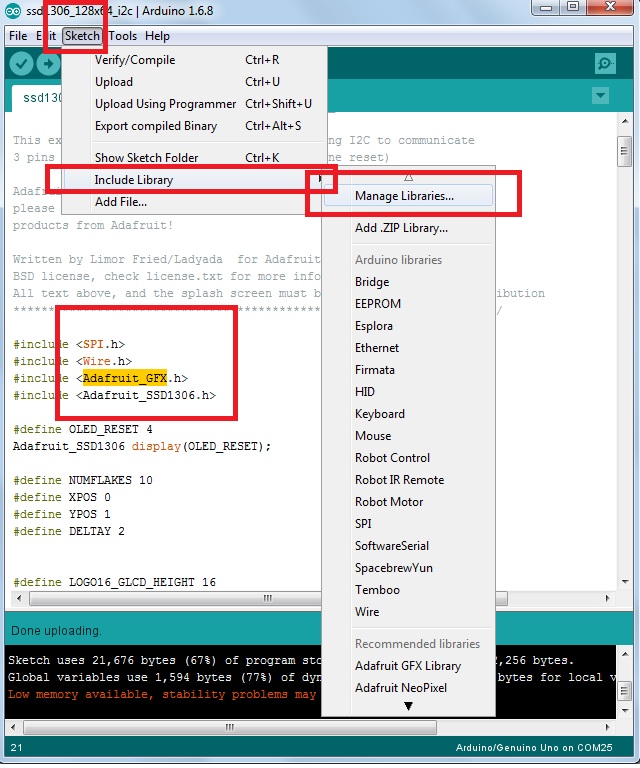640x768 pixels.
Task: Include the Robot Motor library
Action: (408, 502)
